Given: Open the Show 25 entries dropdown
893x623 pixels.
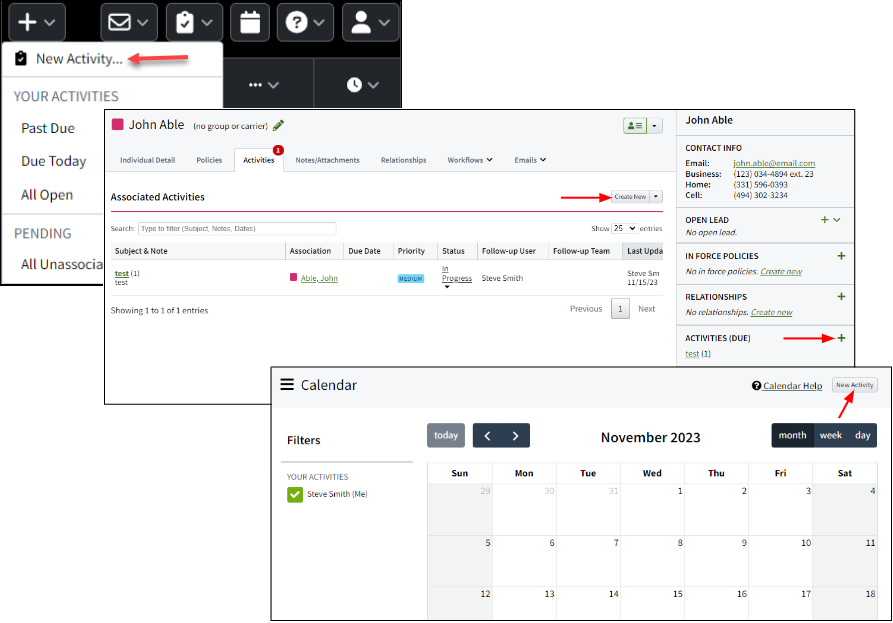Looking at the screenshot, I should [624, 228].
